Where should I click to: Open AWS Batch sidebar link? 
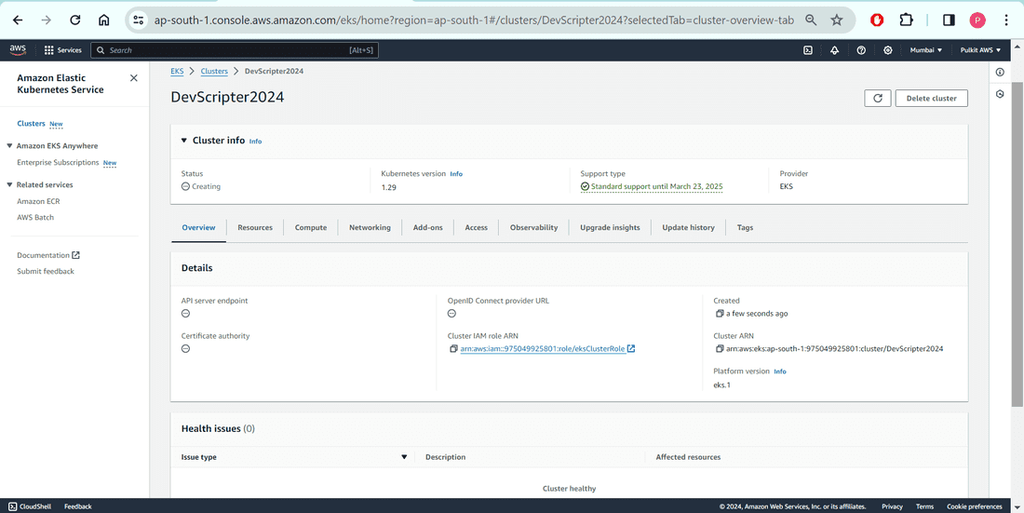point(35,217)
